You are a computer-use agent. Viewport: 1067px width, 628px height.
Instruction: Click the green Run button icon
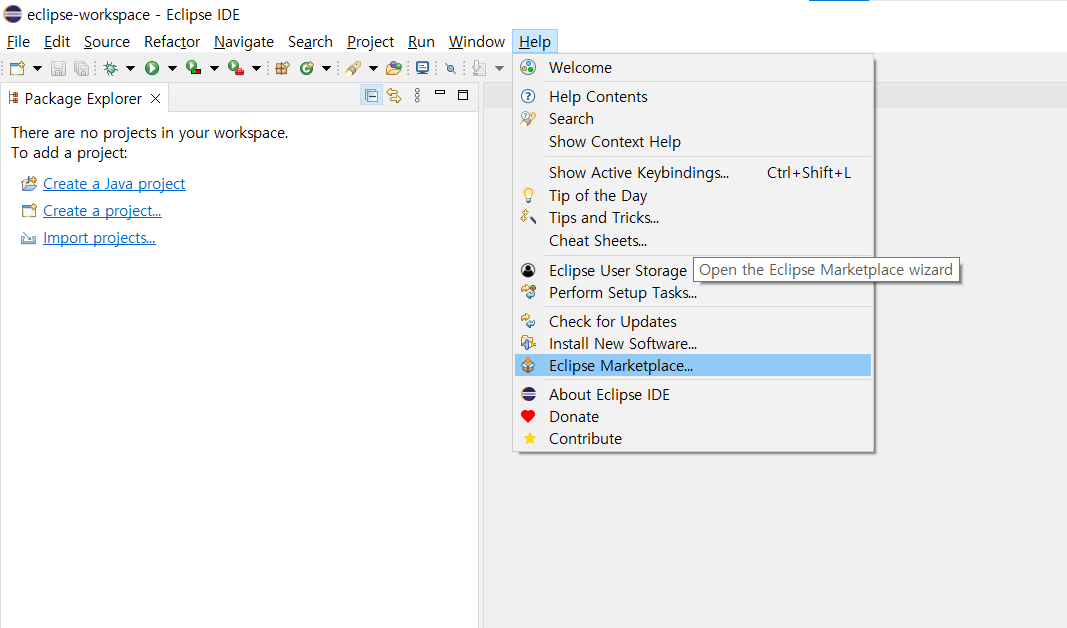152,68
